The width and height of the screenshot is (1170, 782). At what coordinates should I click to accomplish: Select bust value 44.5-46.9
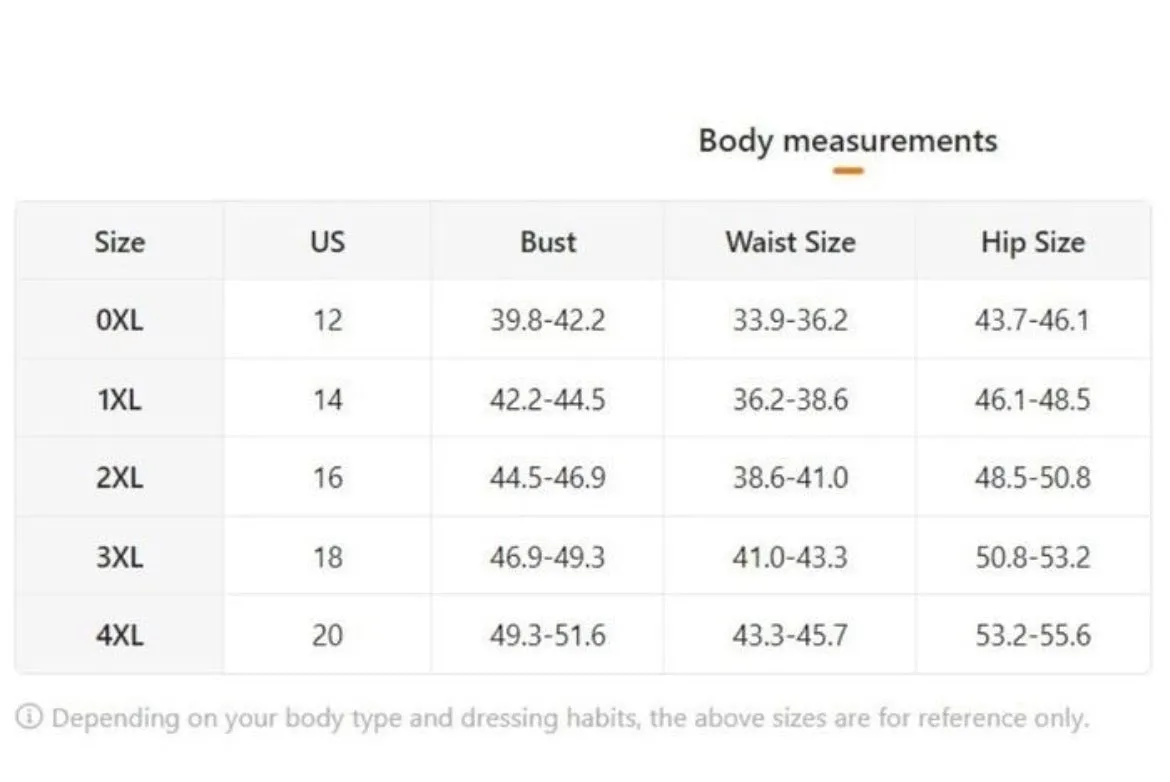pos(548,478)
